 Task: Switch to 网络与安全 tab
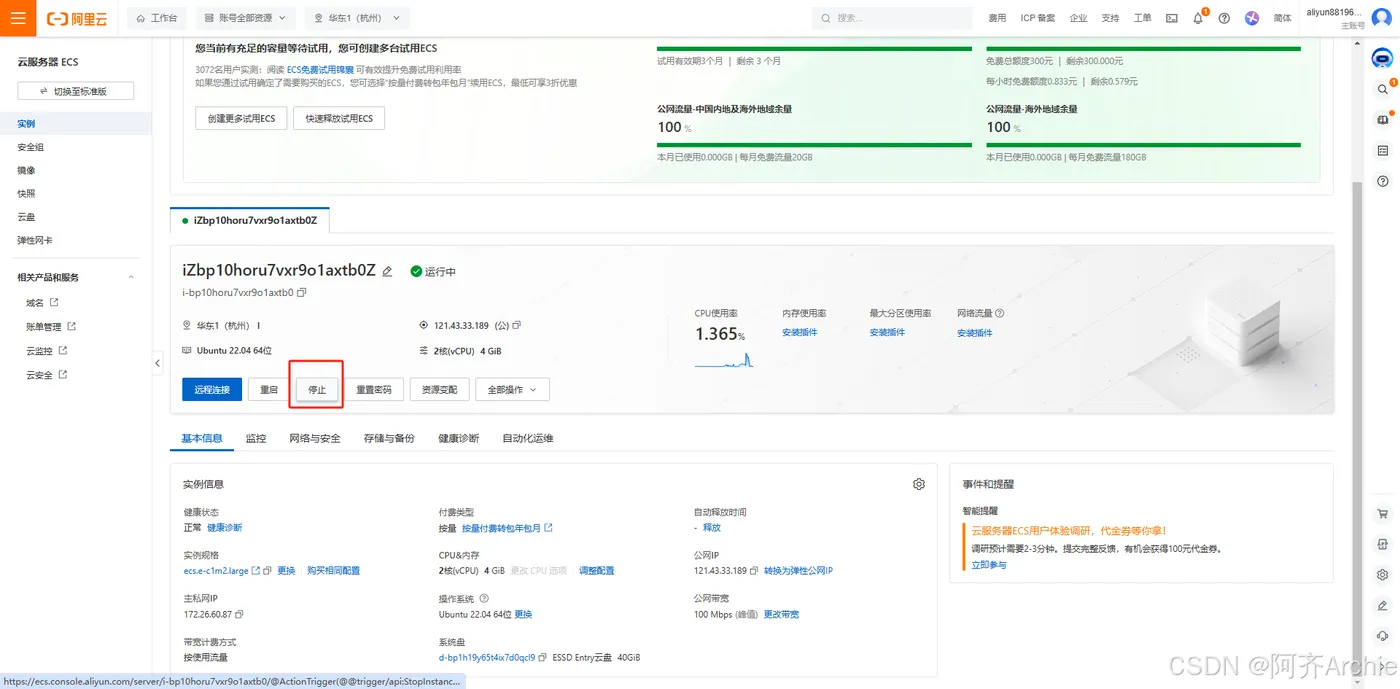tap(315, 438)
